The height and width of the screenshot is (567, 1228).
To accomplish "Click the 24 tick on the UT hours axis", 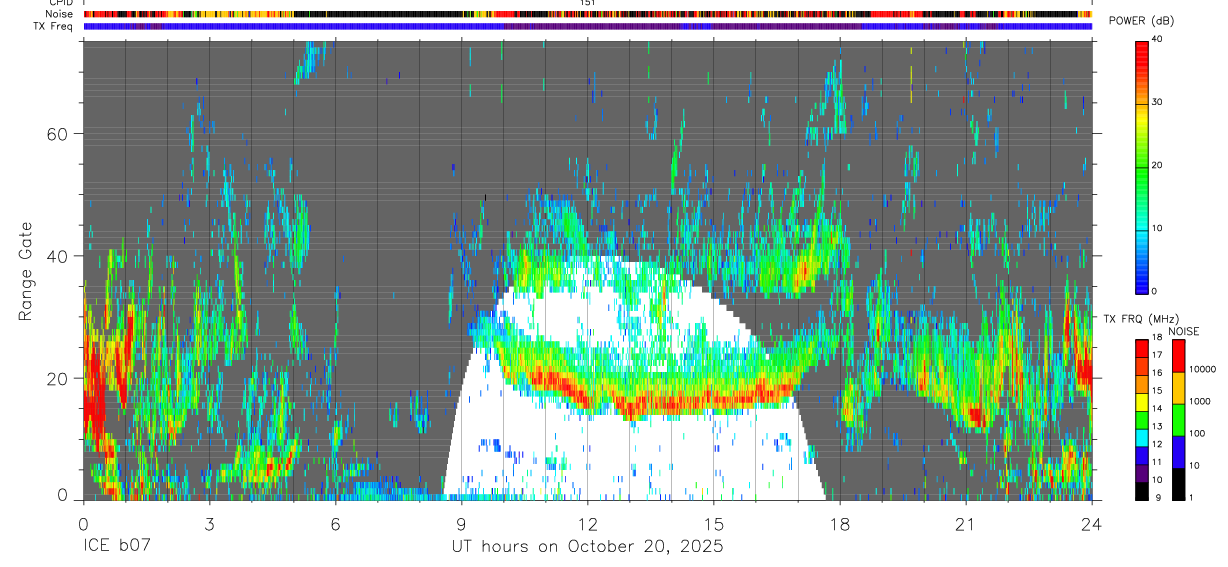I will [x=1091, y=523].
